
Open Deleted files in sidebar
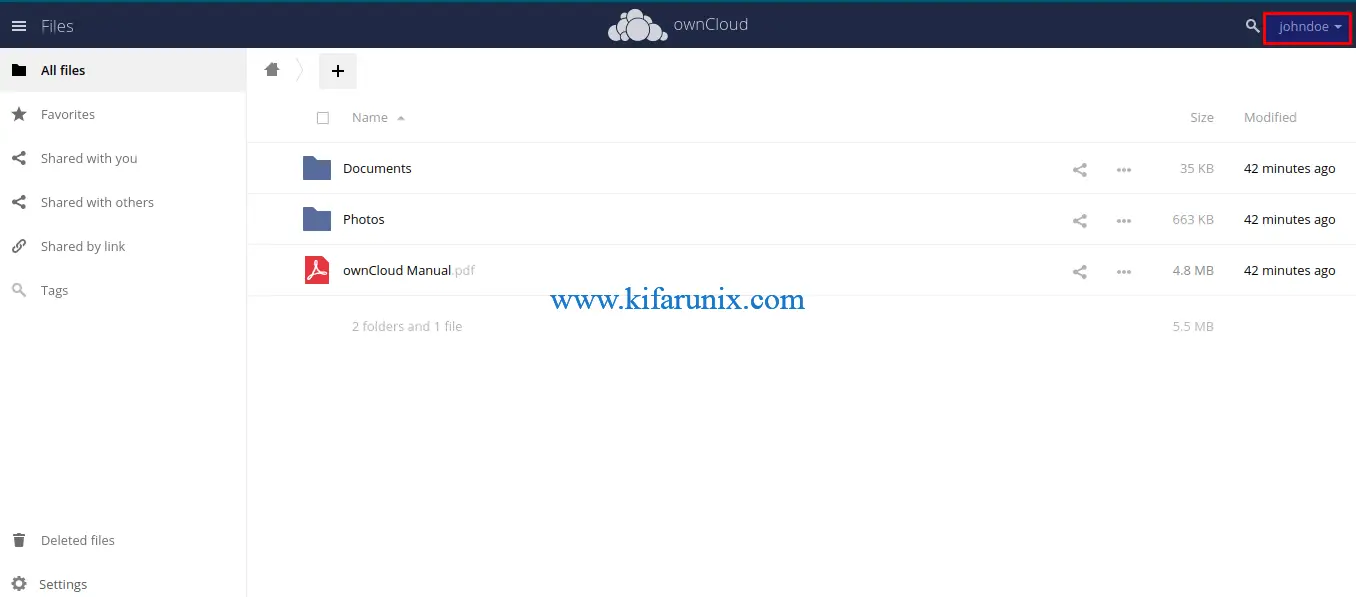click(123, 540)
